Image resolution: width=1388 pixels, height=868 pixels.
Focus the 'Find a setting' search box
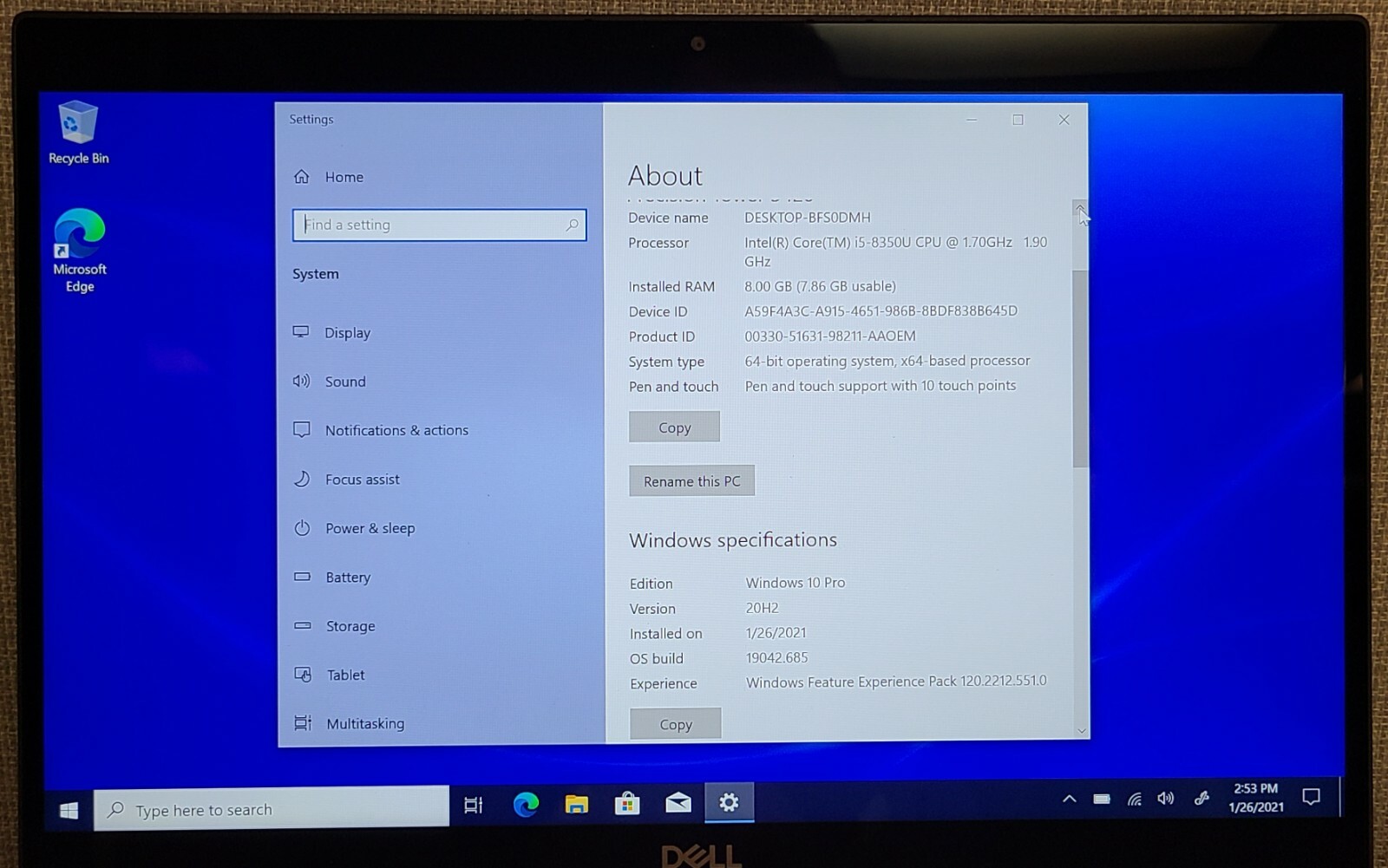click(439, 225)
